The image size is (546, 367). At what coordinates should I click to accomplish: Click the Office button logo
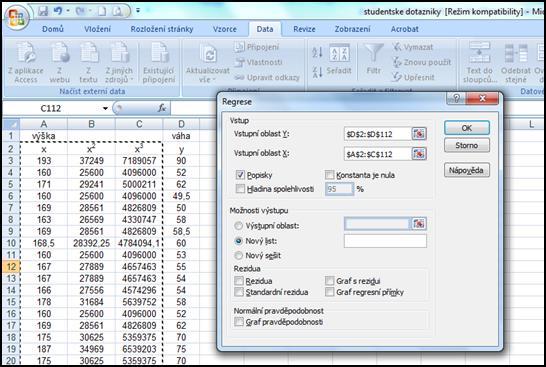click(16, 18)
